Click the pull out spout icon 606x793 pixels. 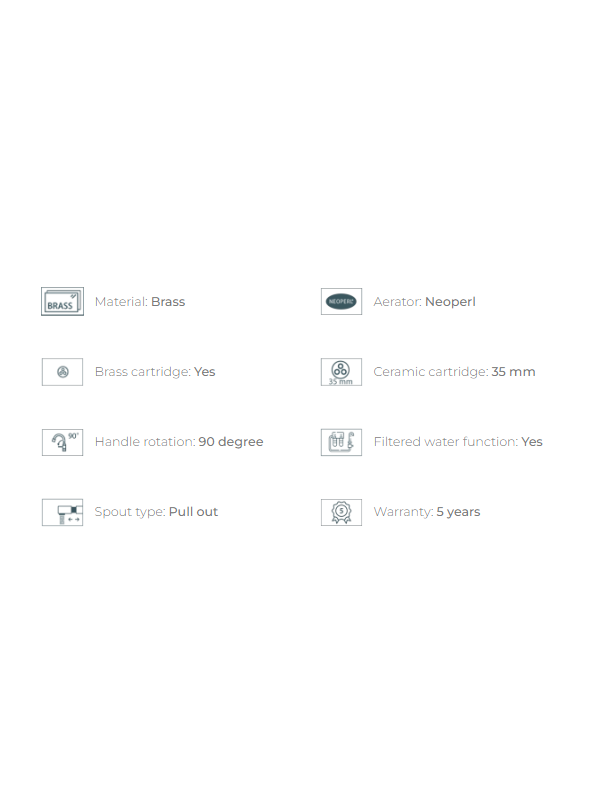click(62, 512)
